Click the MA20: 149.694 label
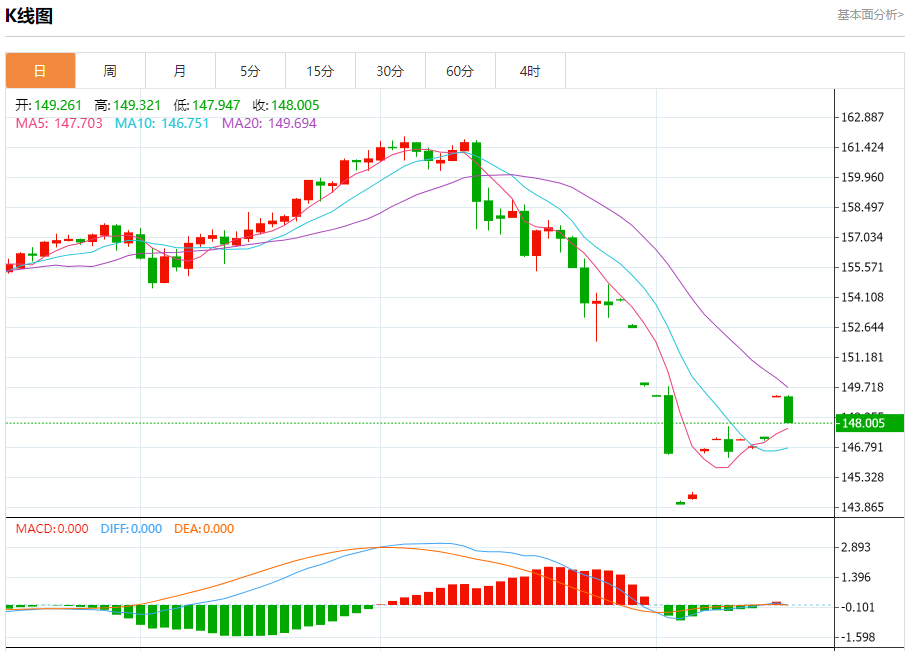The width and height of the screenshot is (912, 651). 269,123
